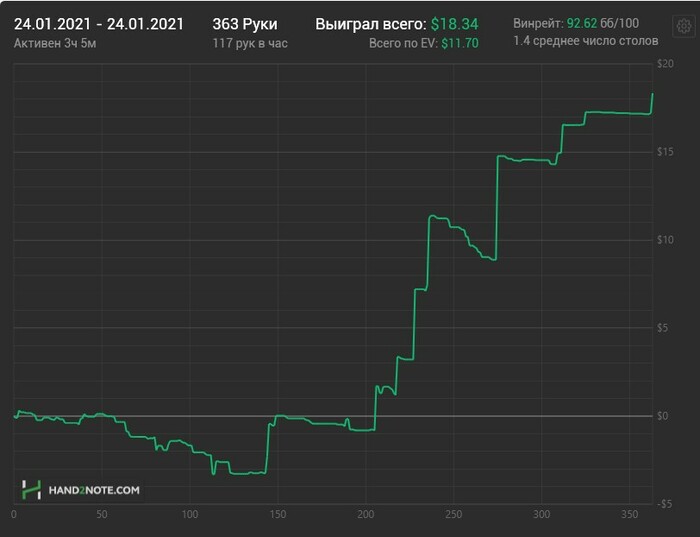Click the 350 hands x-axis tick
700x537 pixels.
point(629,514)
